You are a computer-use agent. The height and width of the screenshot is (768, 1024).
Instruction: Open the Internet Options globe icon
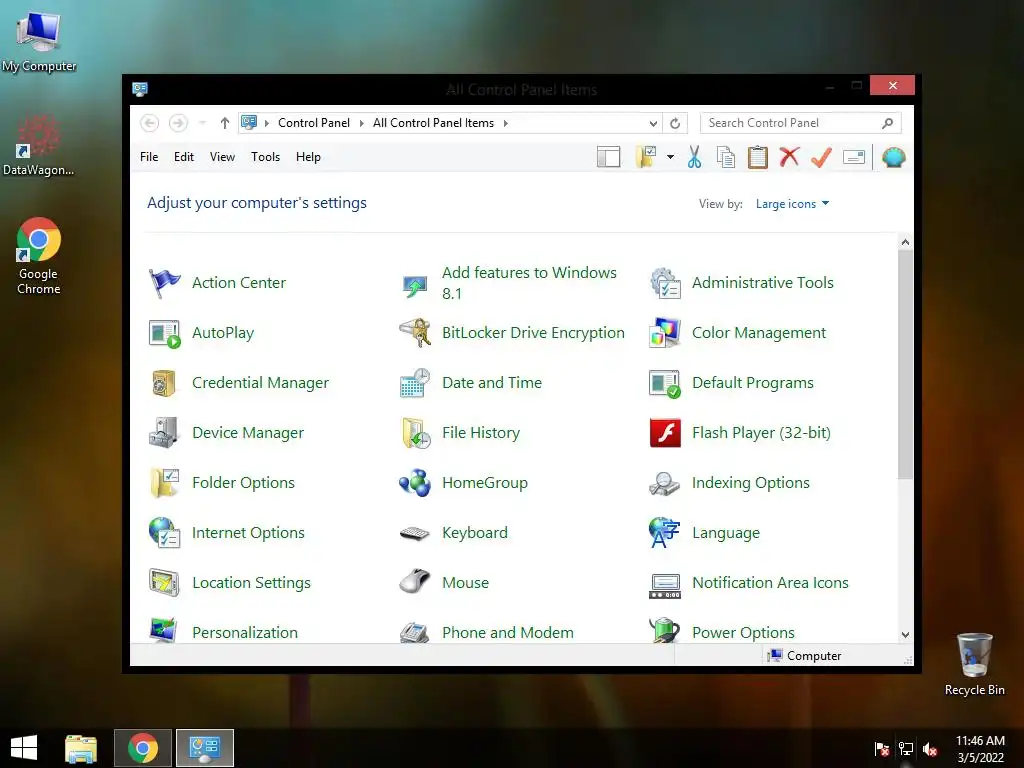164,533
